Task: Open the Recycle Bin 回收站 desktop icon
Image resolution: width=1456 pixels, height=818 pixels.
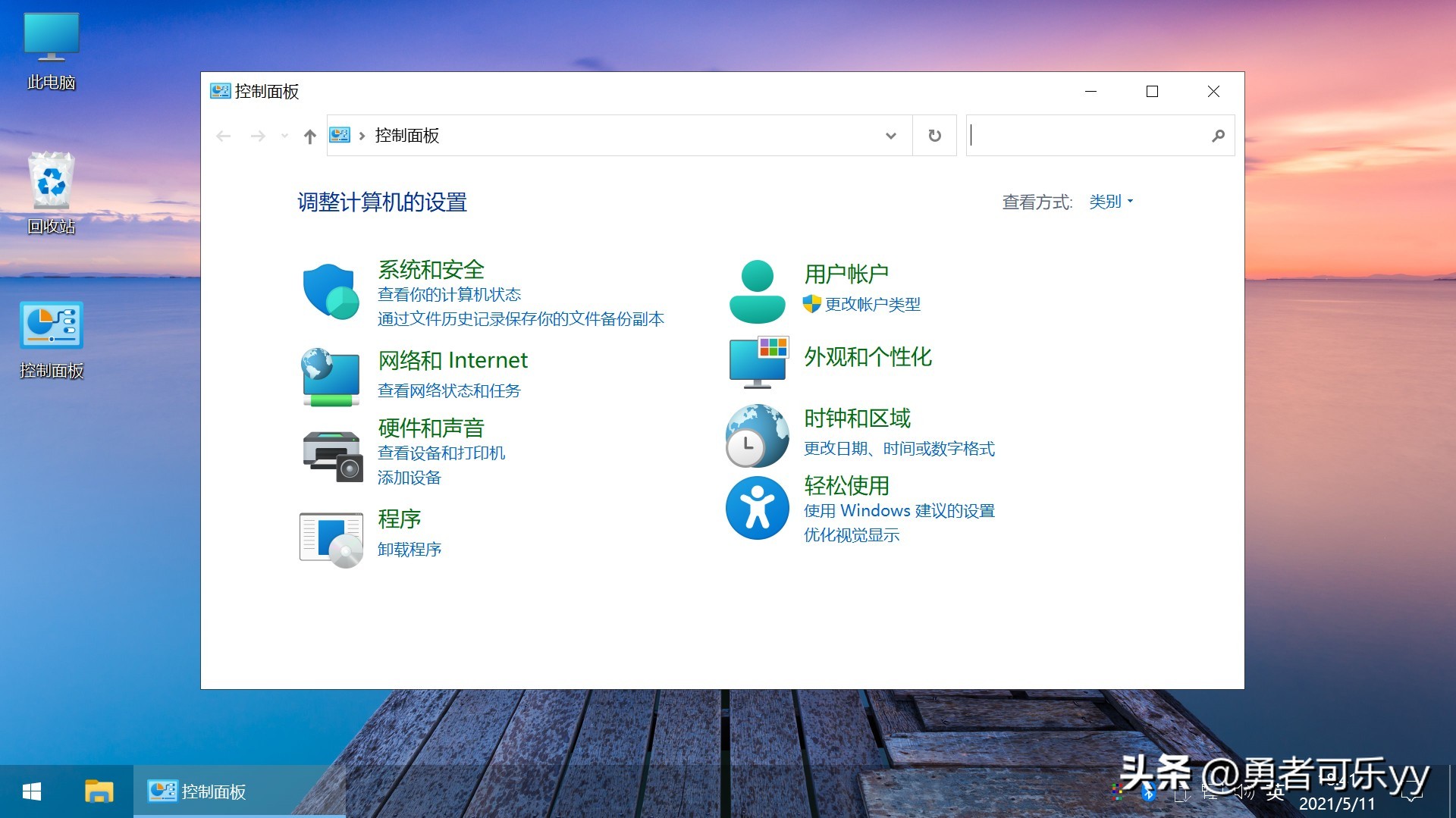Action: coord(51,182)
